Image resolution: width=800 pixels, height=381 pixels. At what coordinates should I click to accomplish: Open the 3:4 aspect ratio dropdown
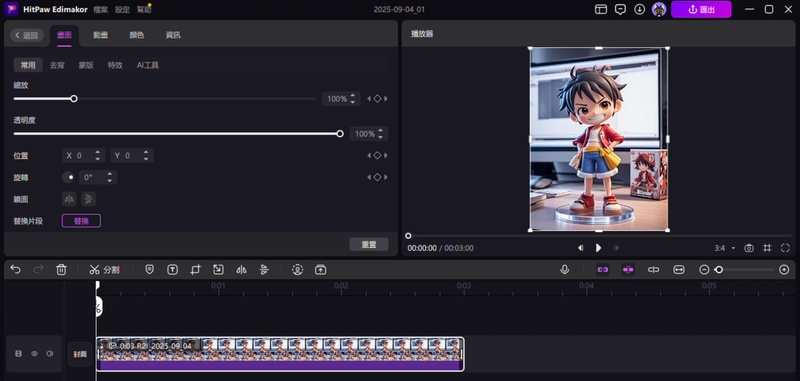click(726, 248)
